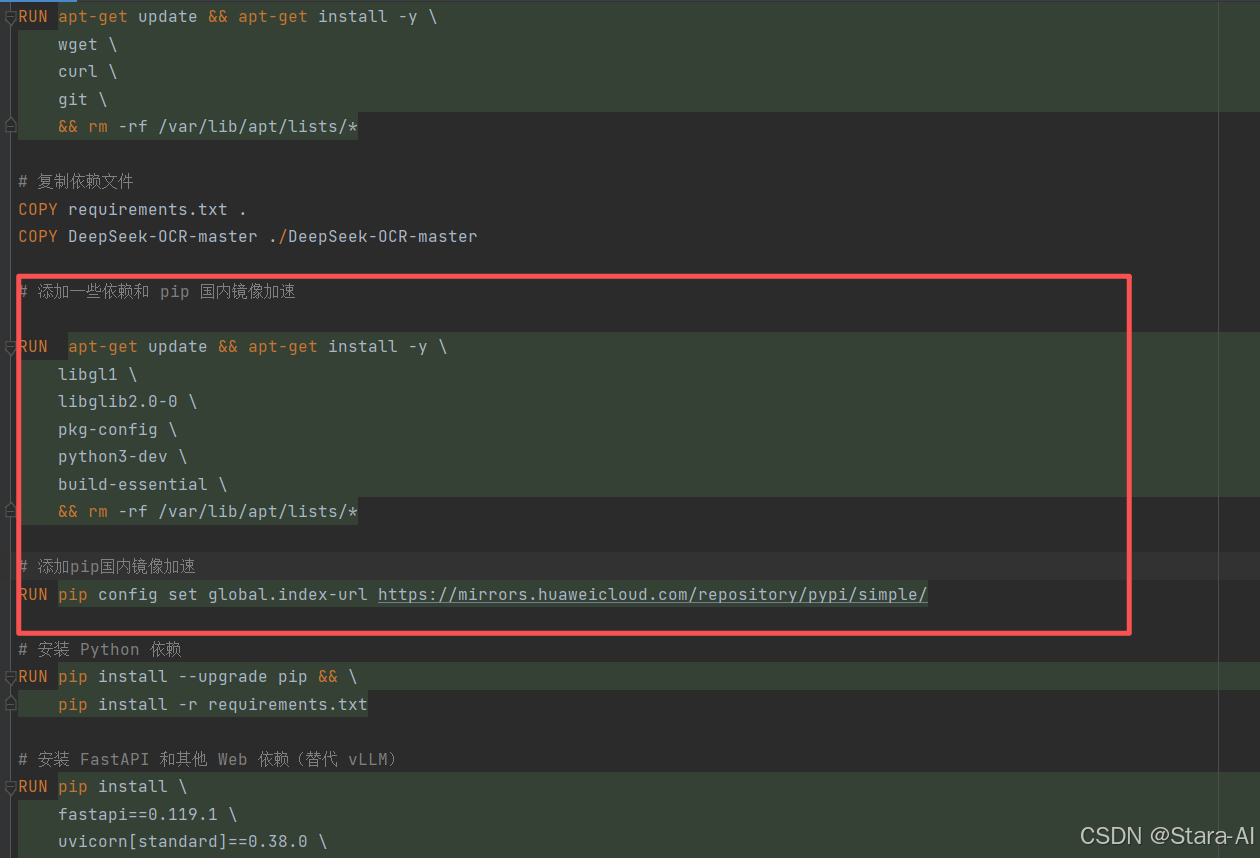Screen dimensions: 1260x858
Task: Place cursor on the git line
Action: click(x=82, y=100)
